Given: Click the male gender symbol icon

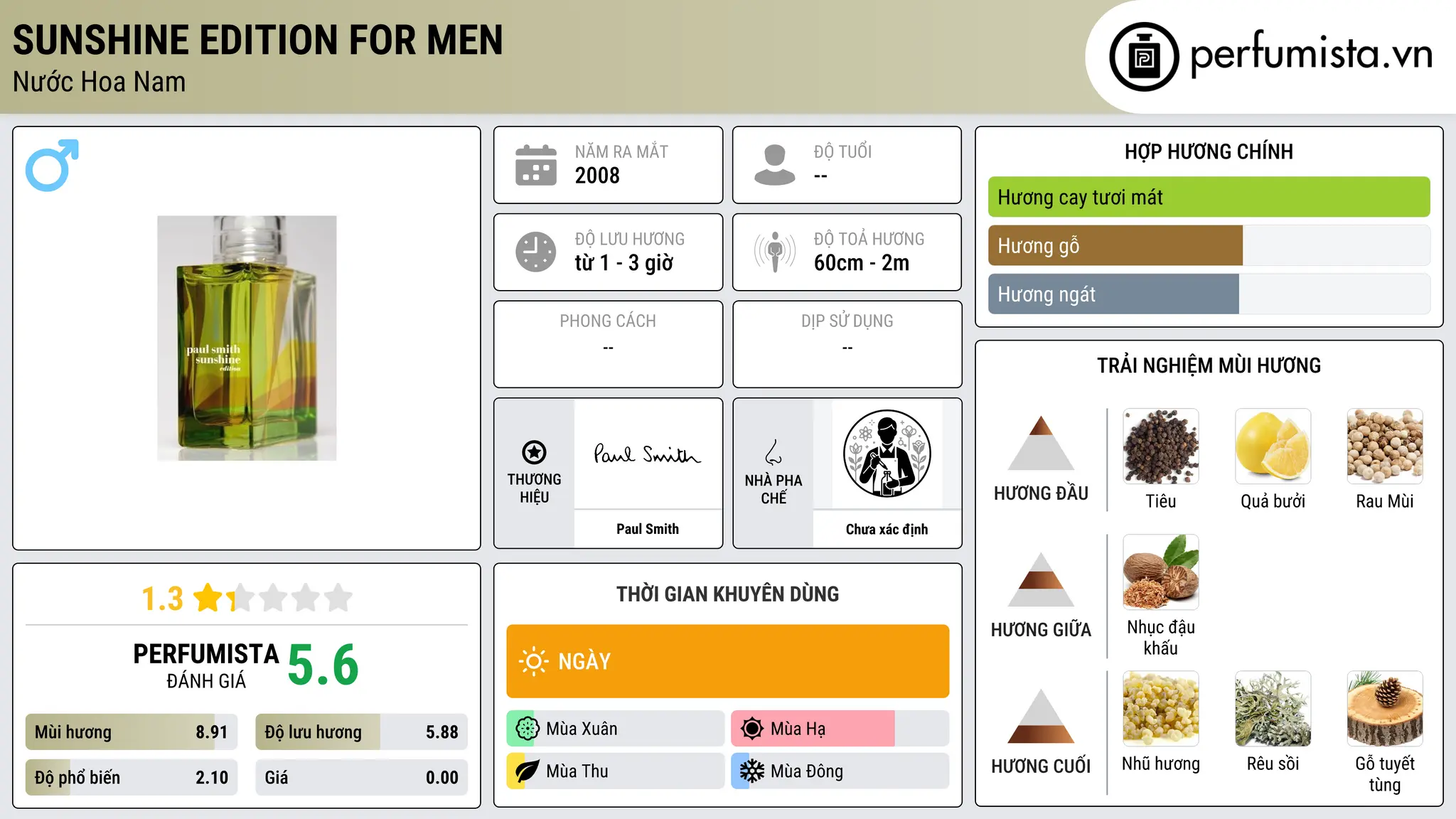Looking at the screenshot, I should (x=52, y=165).
